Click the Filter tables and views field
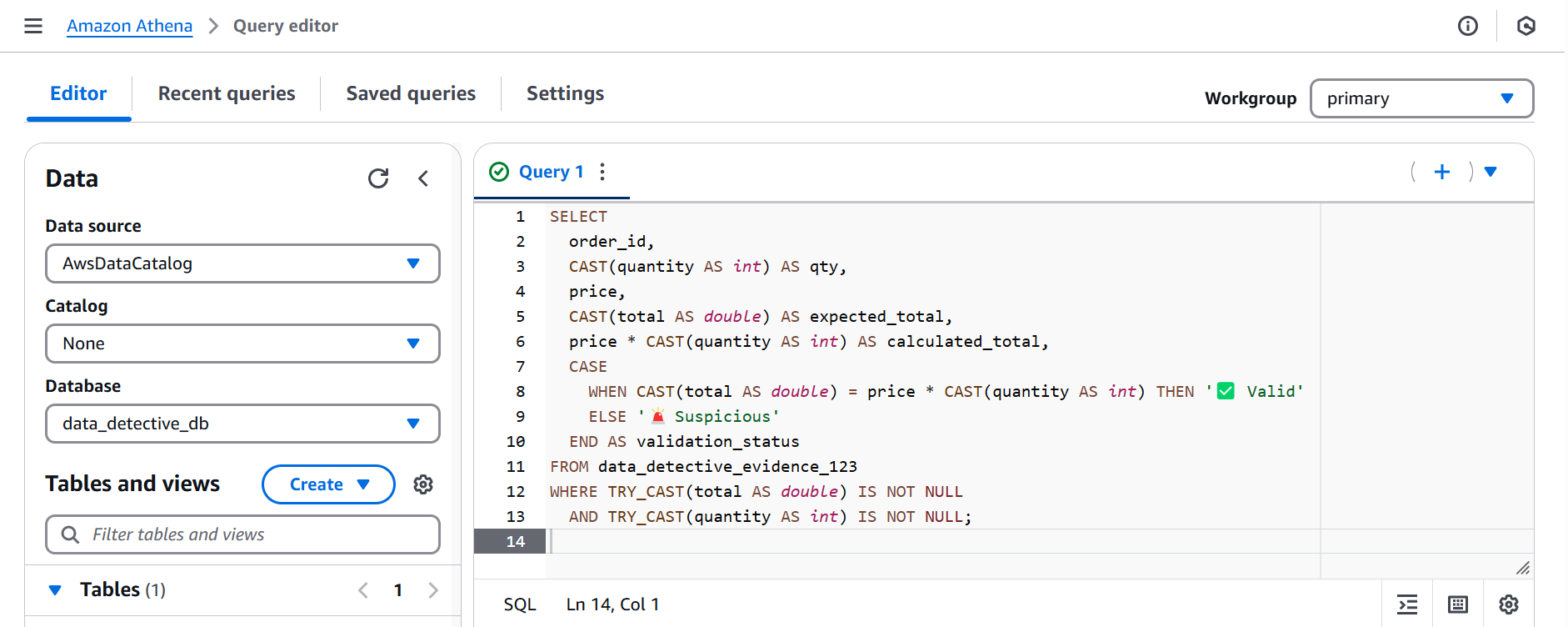 click(242, 534)
